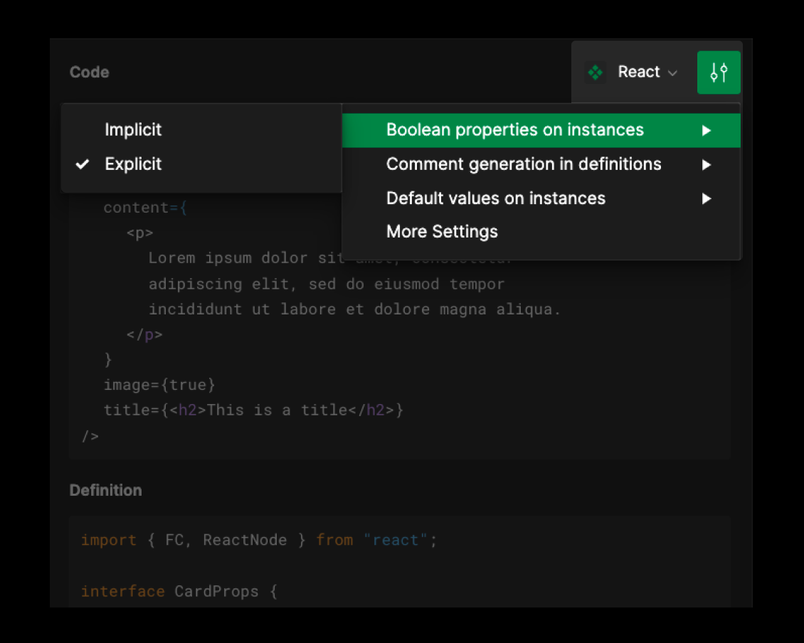Select Explicit mode in the menu
This screenshot has width=804, height=643.
tap(133, 164)
